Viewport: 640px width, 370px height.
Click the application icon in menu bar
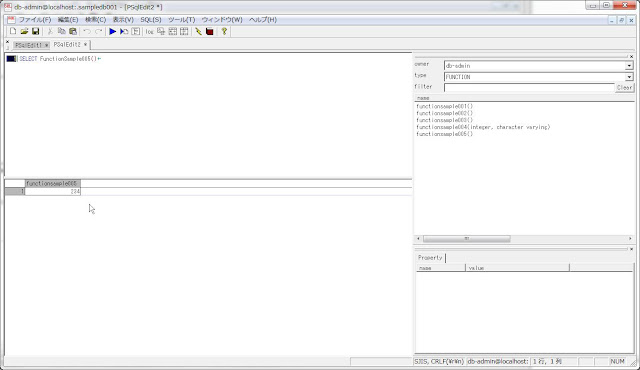tap(11, 20)
